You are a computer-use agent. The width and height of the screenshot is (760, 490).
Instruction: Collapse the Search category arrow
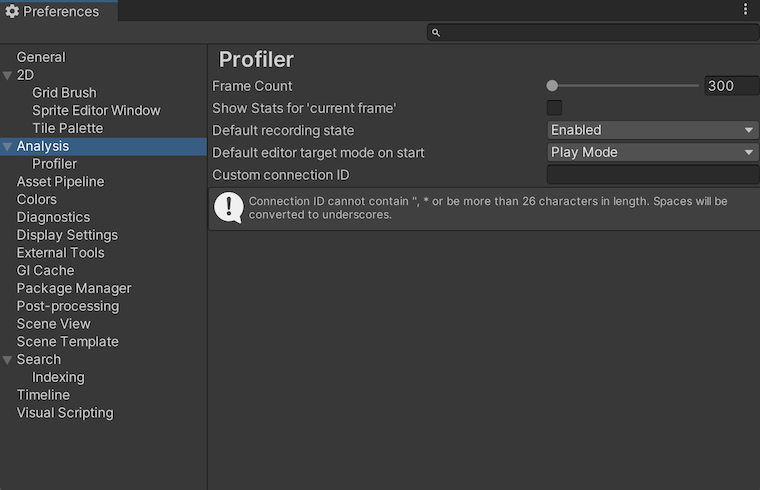[8, 360]
